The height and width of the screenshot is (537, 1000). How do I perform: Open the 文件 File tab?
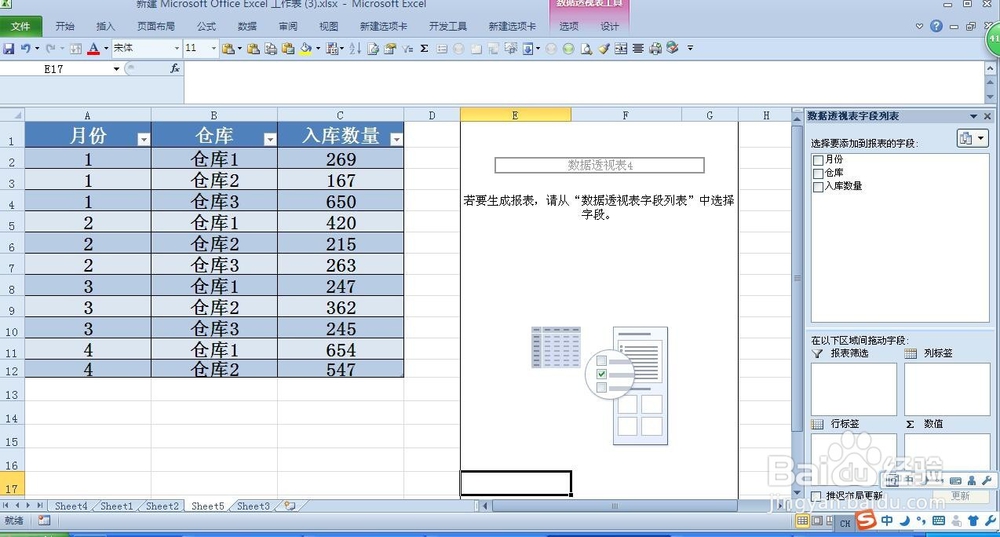tap(20, 26)
